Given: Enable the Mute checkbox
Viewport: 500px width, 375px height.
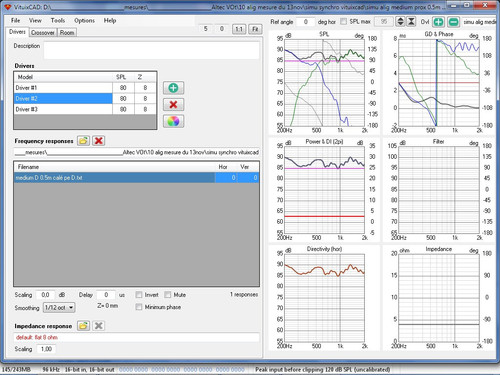Looking at the screenshot, I should [168, 295].
